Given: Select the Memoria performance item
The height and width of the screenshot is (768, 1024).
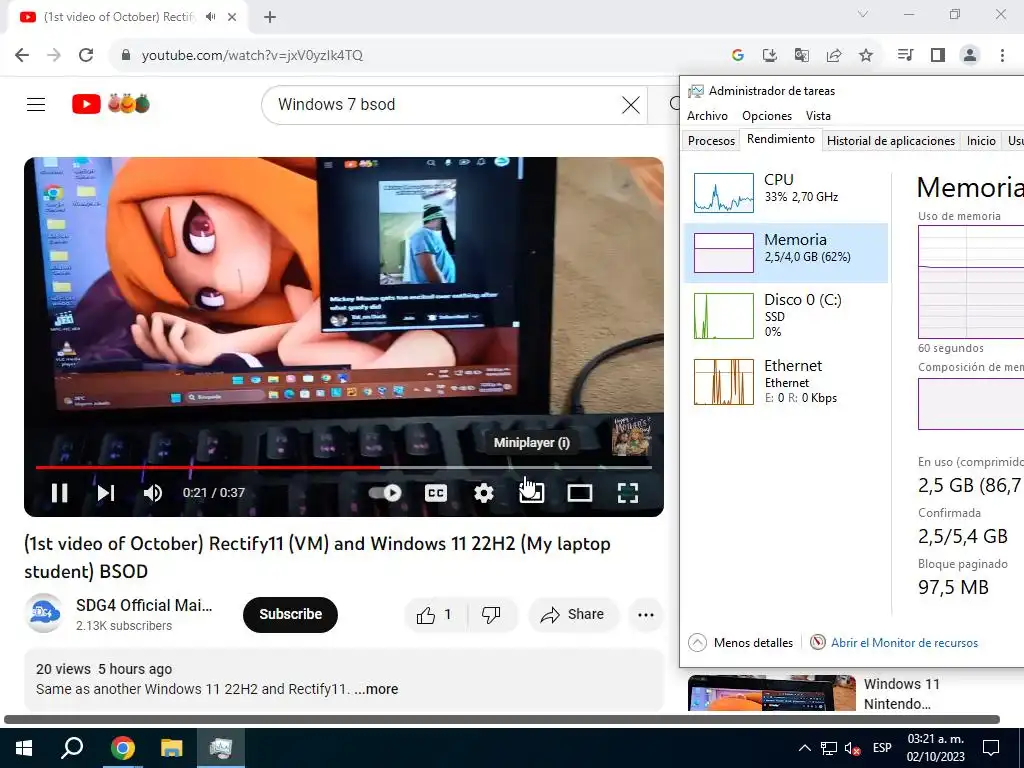Looking at the screenshot, I should pos(786,253).
